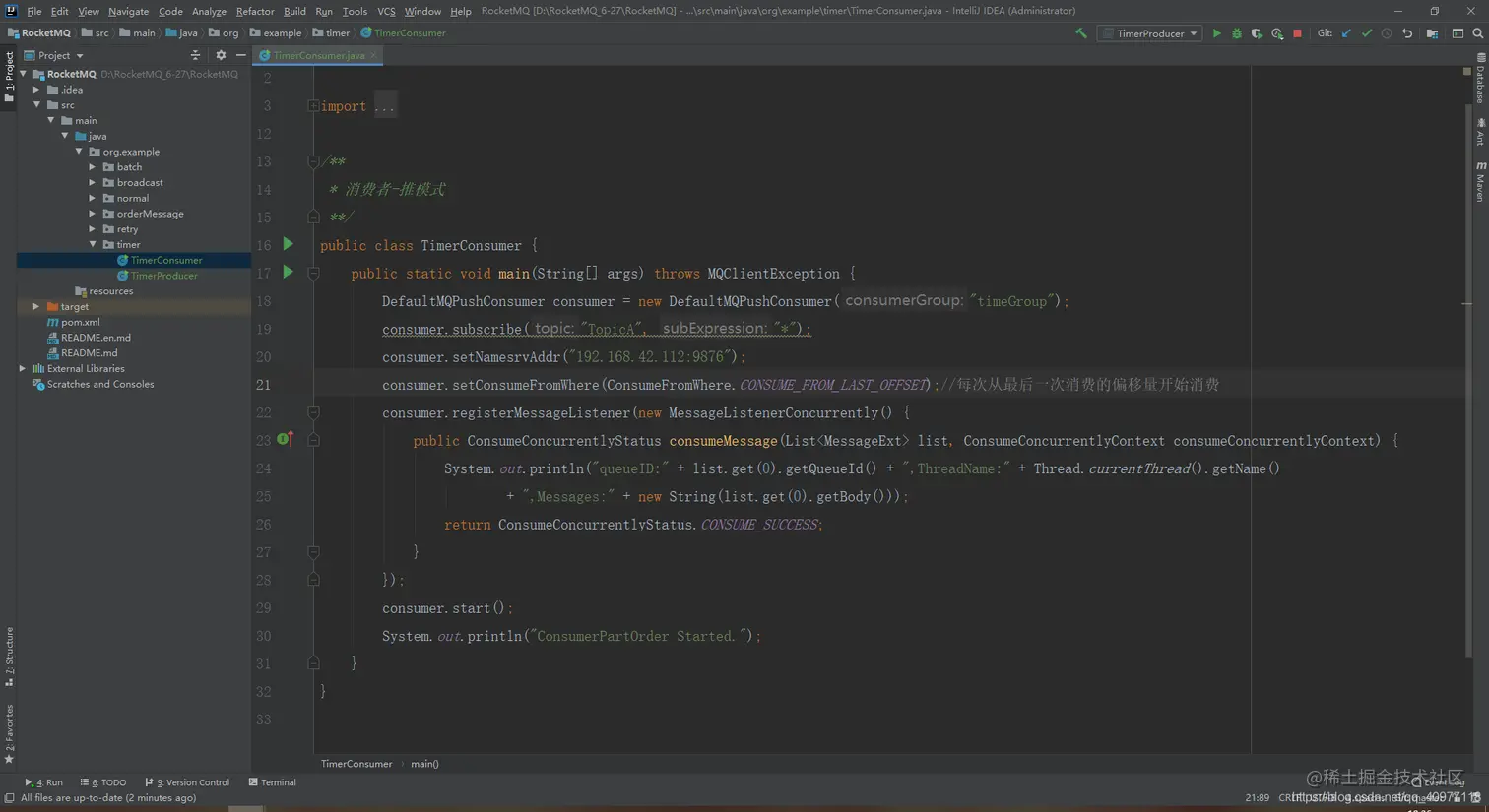Expand External Libraries node
Image resolution: width=1489 pixels, height=812 pixels.
pos(23,368)
